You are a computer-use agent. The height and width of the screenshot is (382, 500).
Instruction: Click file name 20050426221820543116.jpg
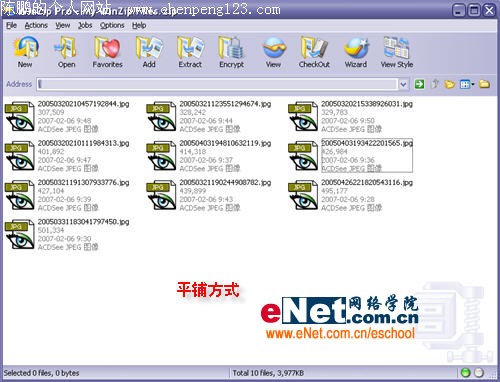pyautogui.click(x=367, y=183)
